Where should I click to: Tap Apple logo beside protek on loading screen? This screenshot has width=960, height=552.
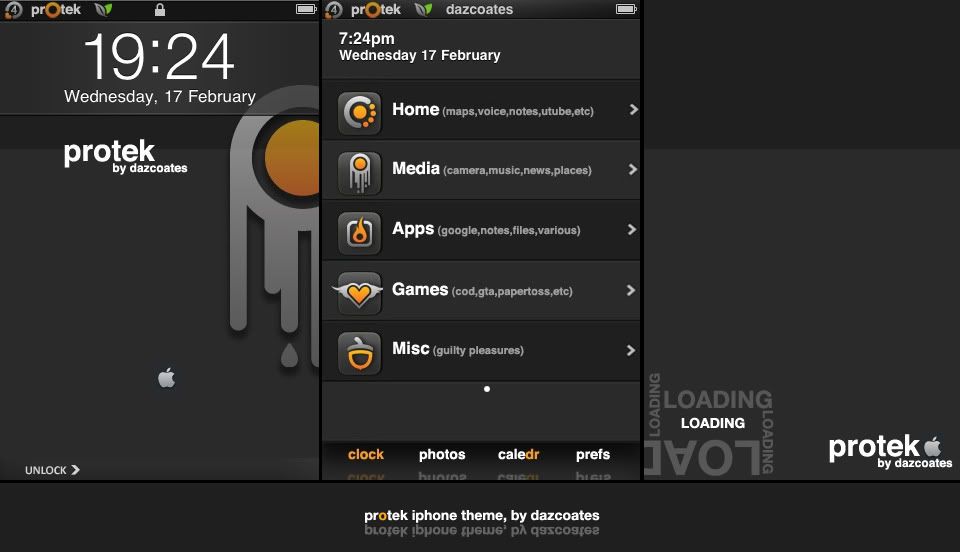[x=932, y=446]
